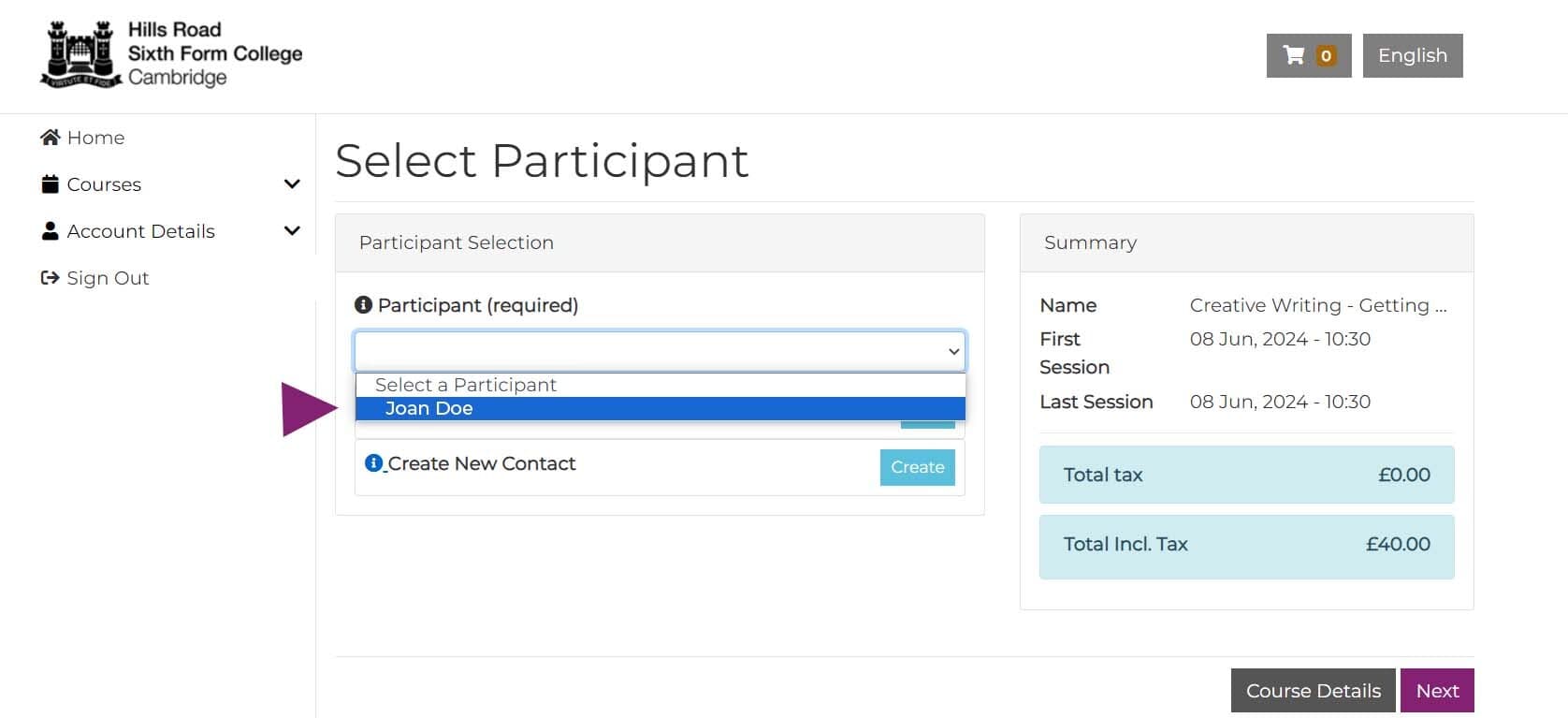The width and height of the screenshot is (1568, 718).
Task: Click the First Session date value
Action: coord(1280,339)
